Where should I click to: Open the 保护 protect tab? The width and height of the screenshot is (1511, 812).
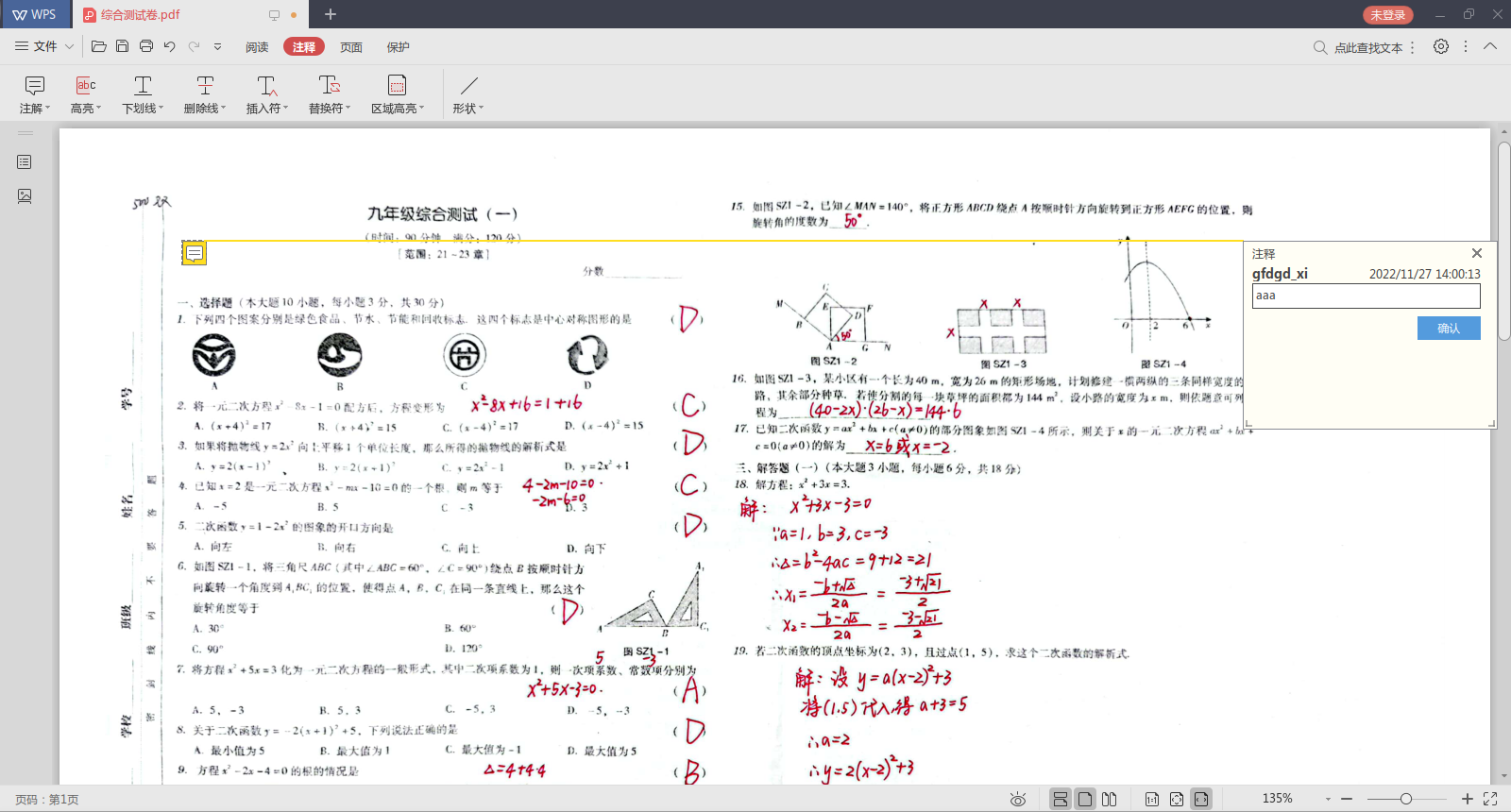point(399,47)
